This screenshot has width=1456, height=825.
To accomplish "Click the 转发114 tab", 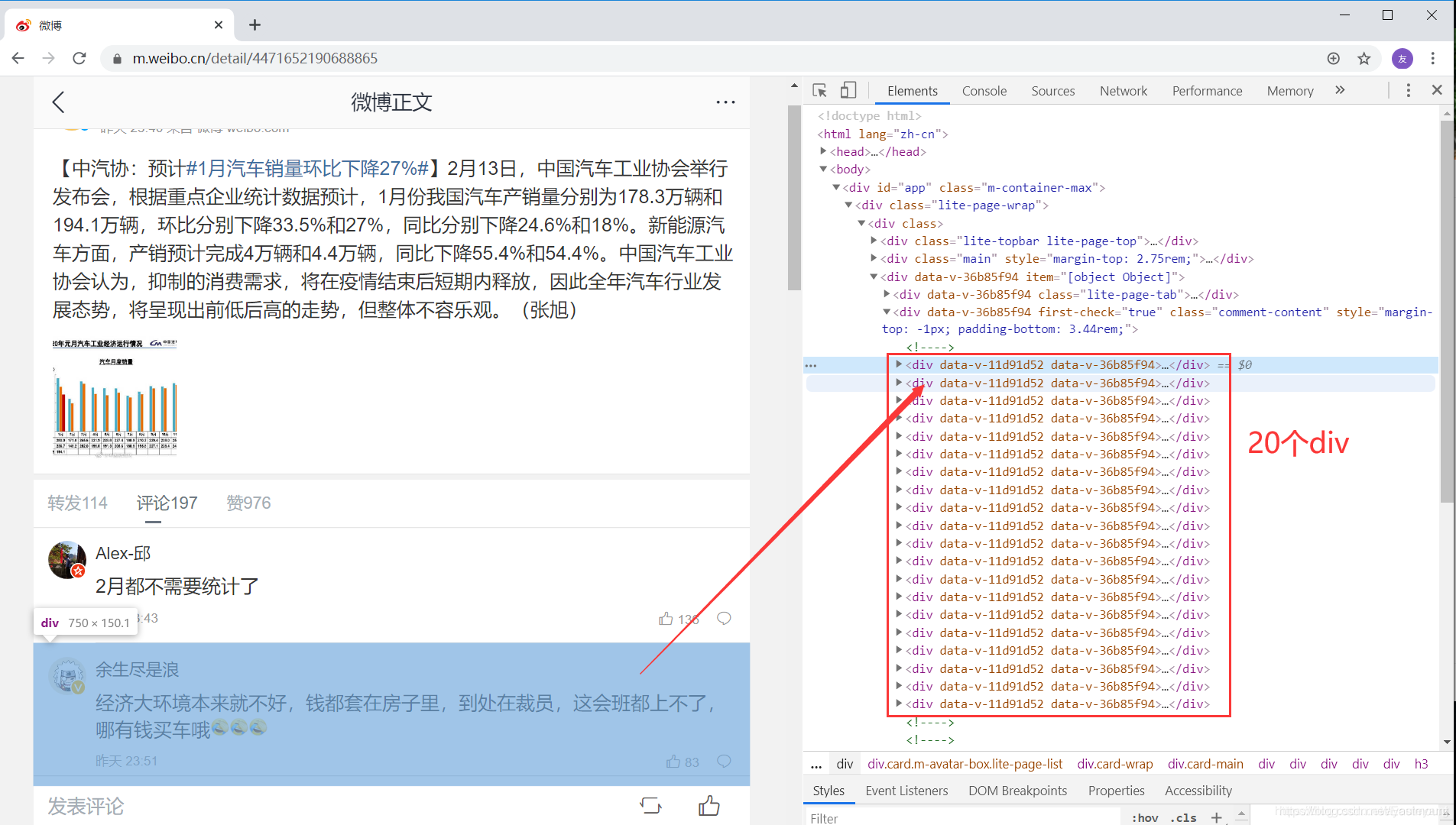I will (x=77, y=503).
